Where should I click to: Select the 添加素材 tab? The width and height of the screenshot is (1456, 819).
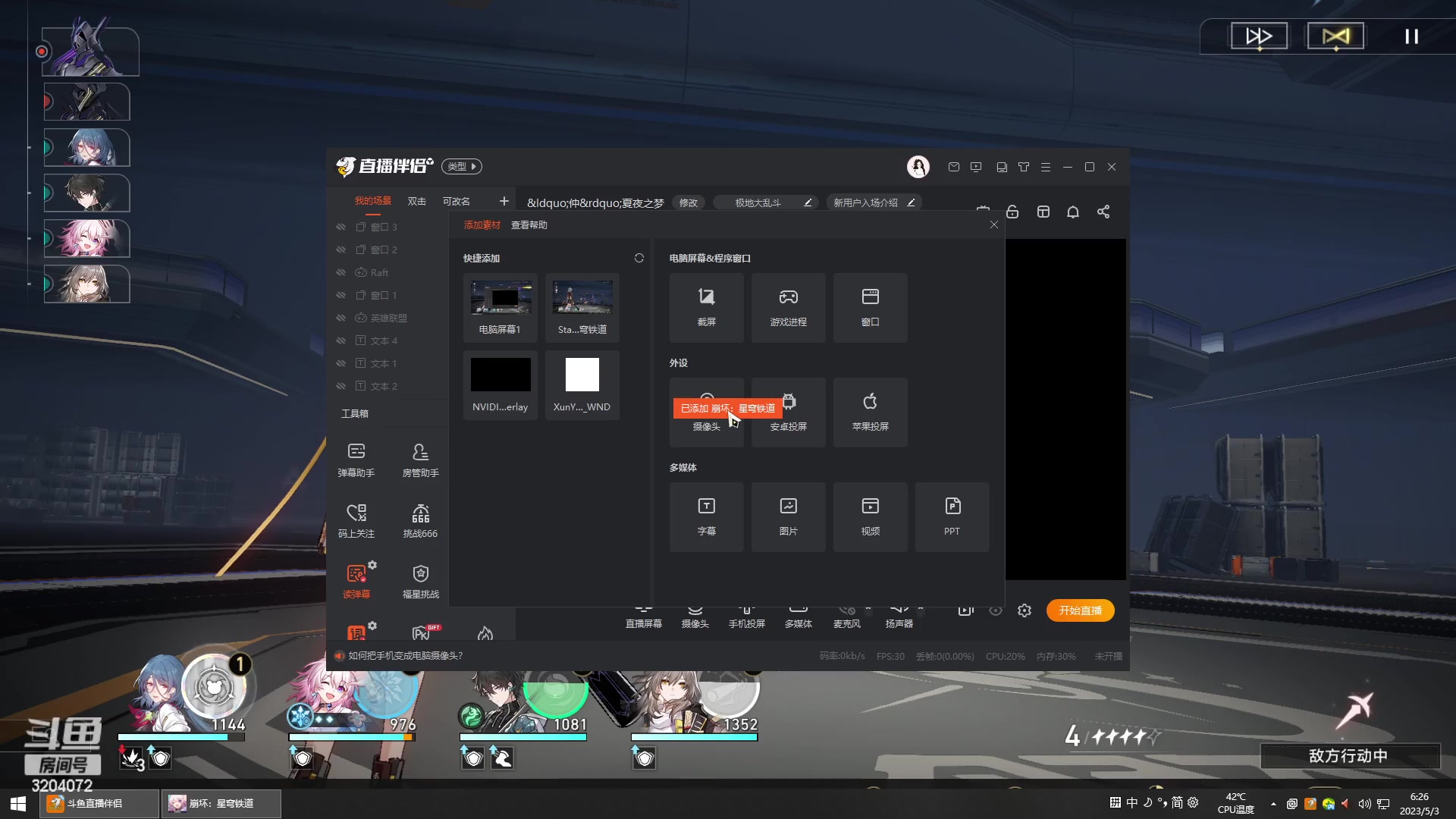pyautogui.click(x=482, y=225)
